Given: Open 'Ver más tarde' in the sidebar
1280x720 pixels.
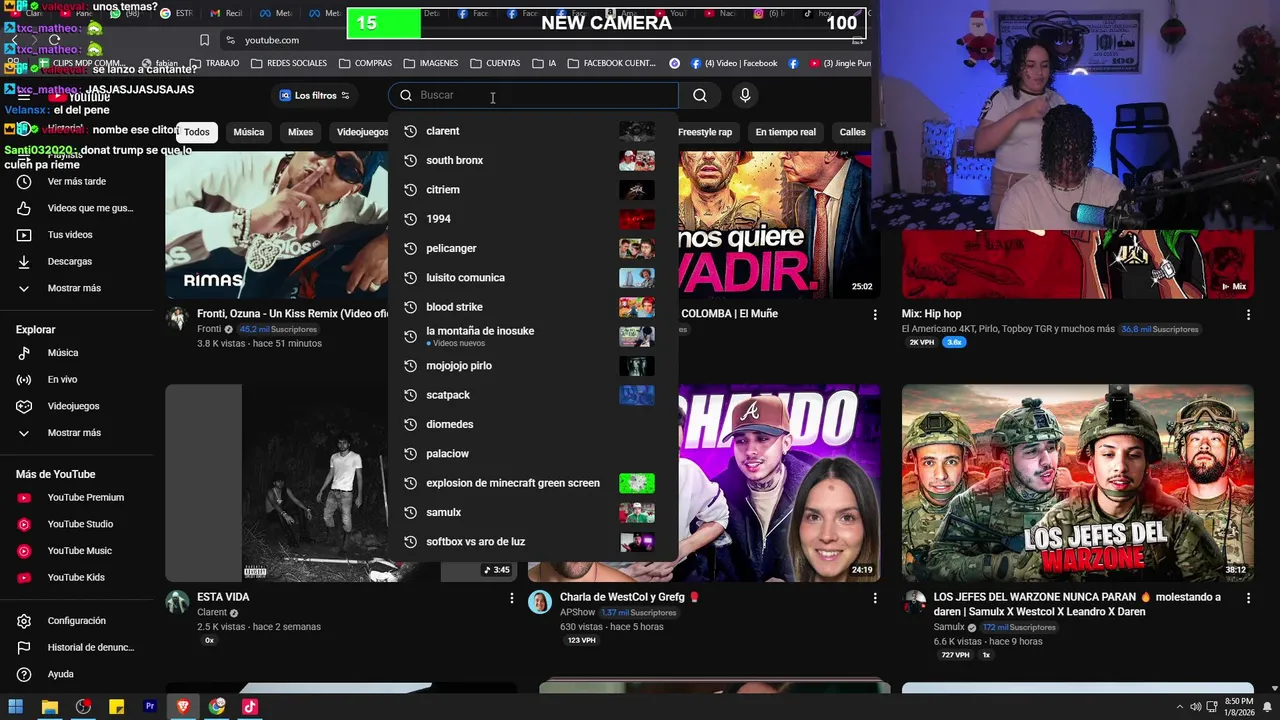Looking at the screenshot, I should 76,181.
